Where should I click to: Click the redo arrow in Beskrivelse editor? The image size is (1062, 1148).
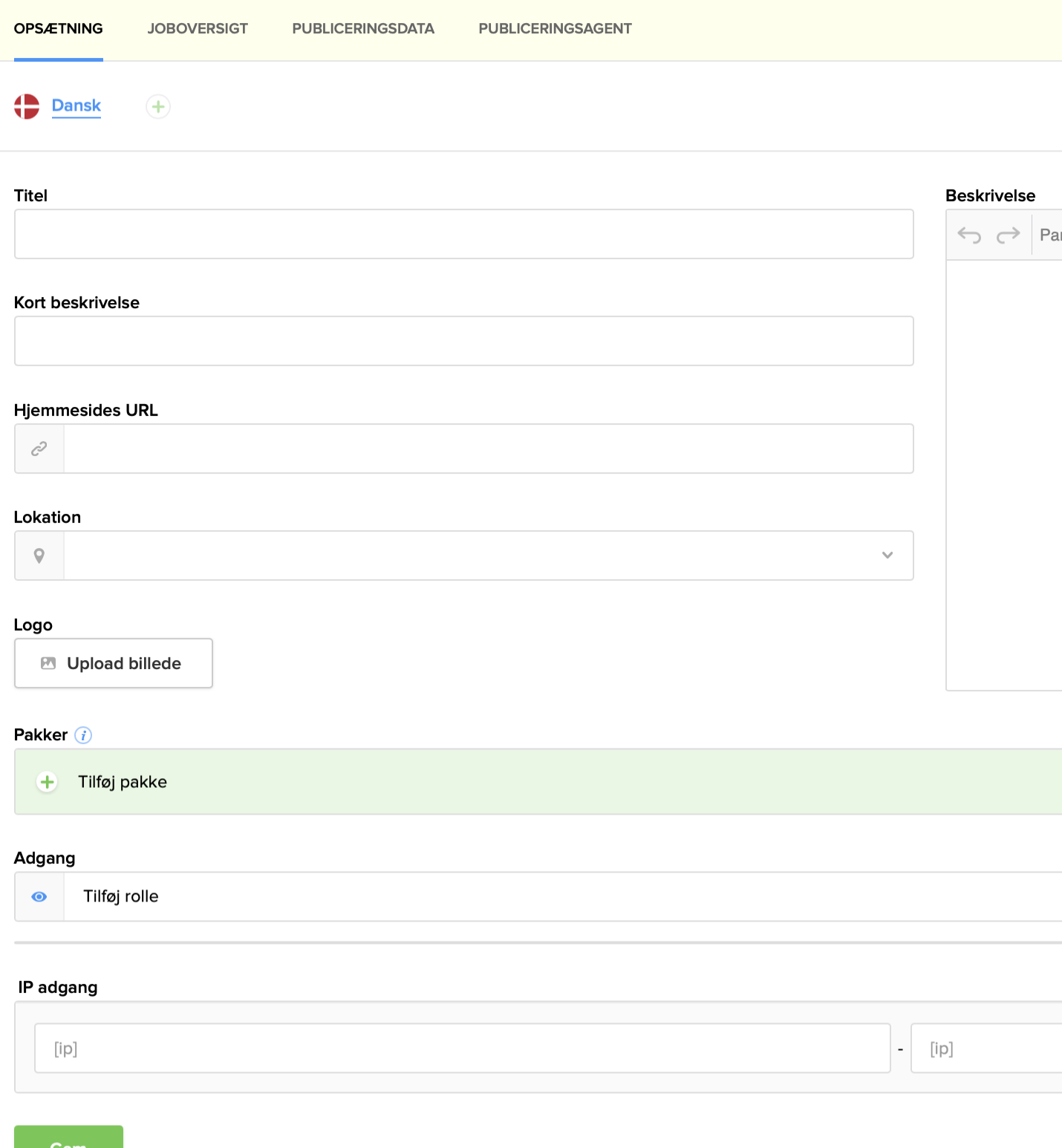tap(1008, 235)
